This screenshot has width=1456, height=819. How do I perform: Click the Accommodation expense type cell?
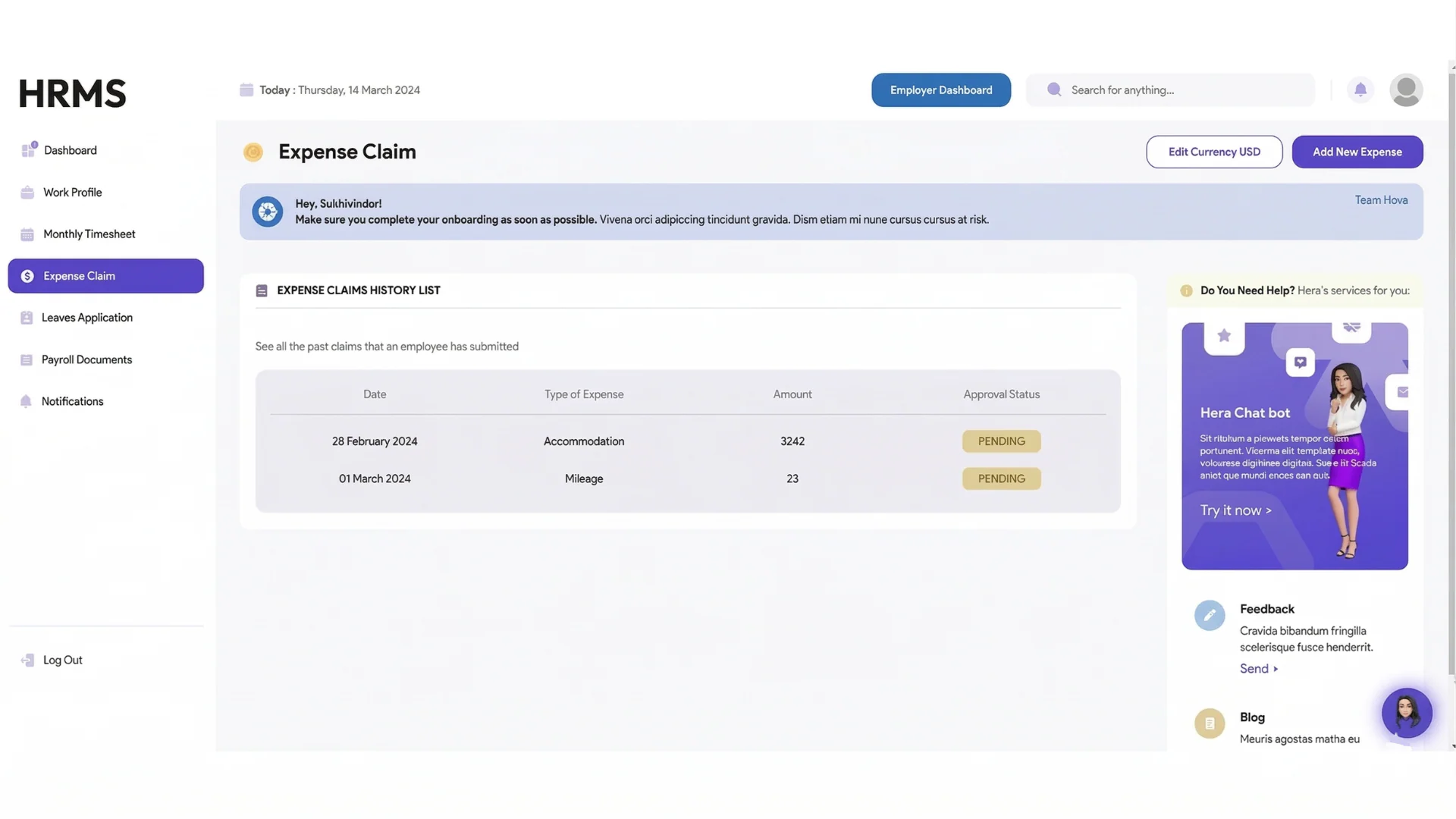(584, 441)
